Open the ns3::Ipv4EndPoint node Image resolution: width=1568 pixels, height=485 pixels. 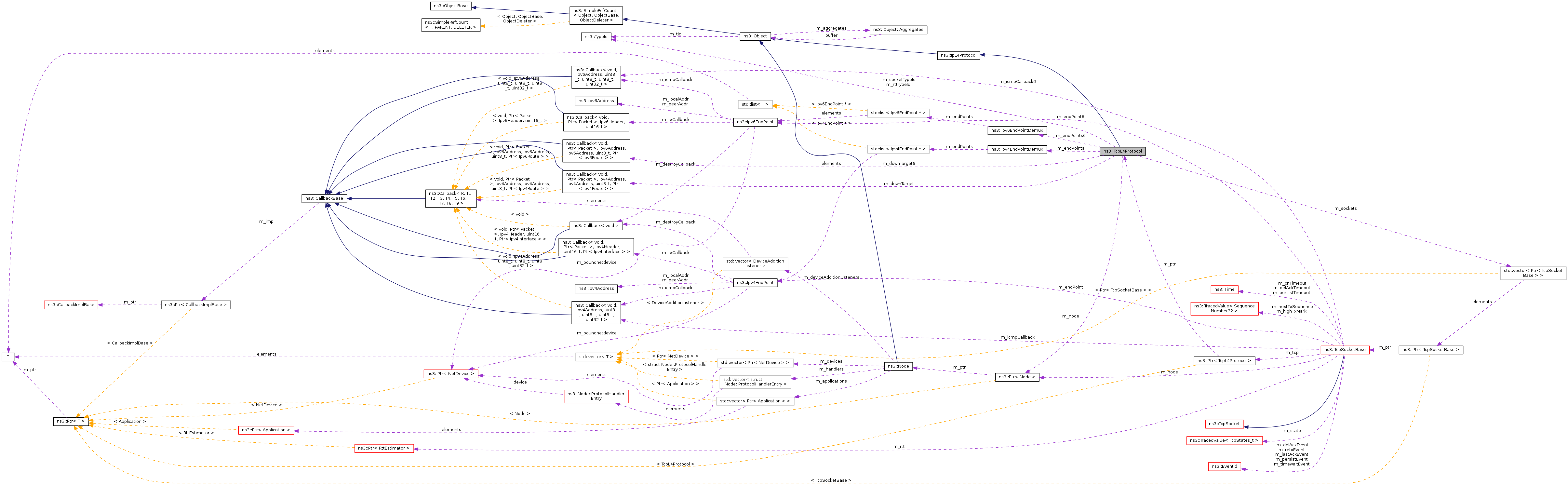pyautogui.click(x=755, y=282)
